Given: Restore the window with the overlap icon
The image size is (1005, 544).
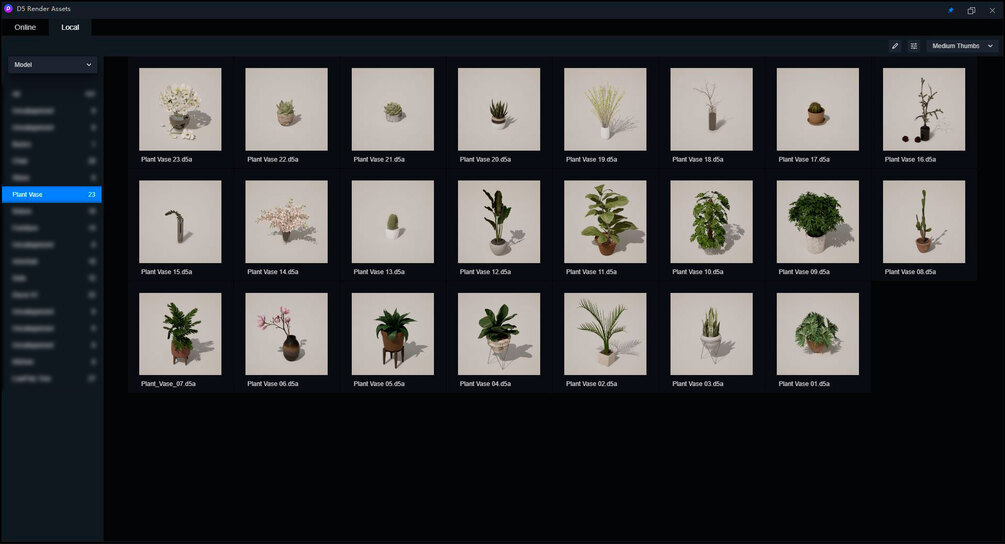Looking at the screenshot, I should click(971, 10).
